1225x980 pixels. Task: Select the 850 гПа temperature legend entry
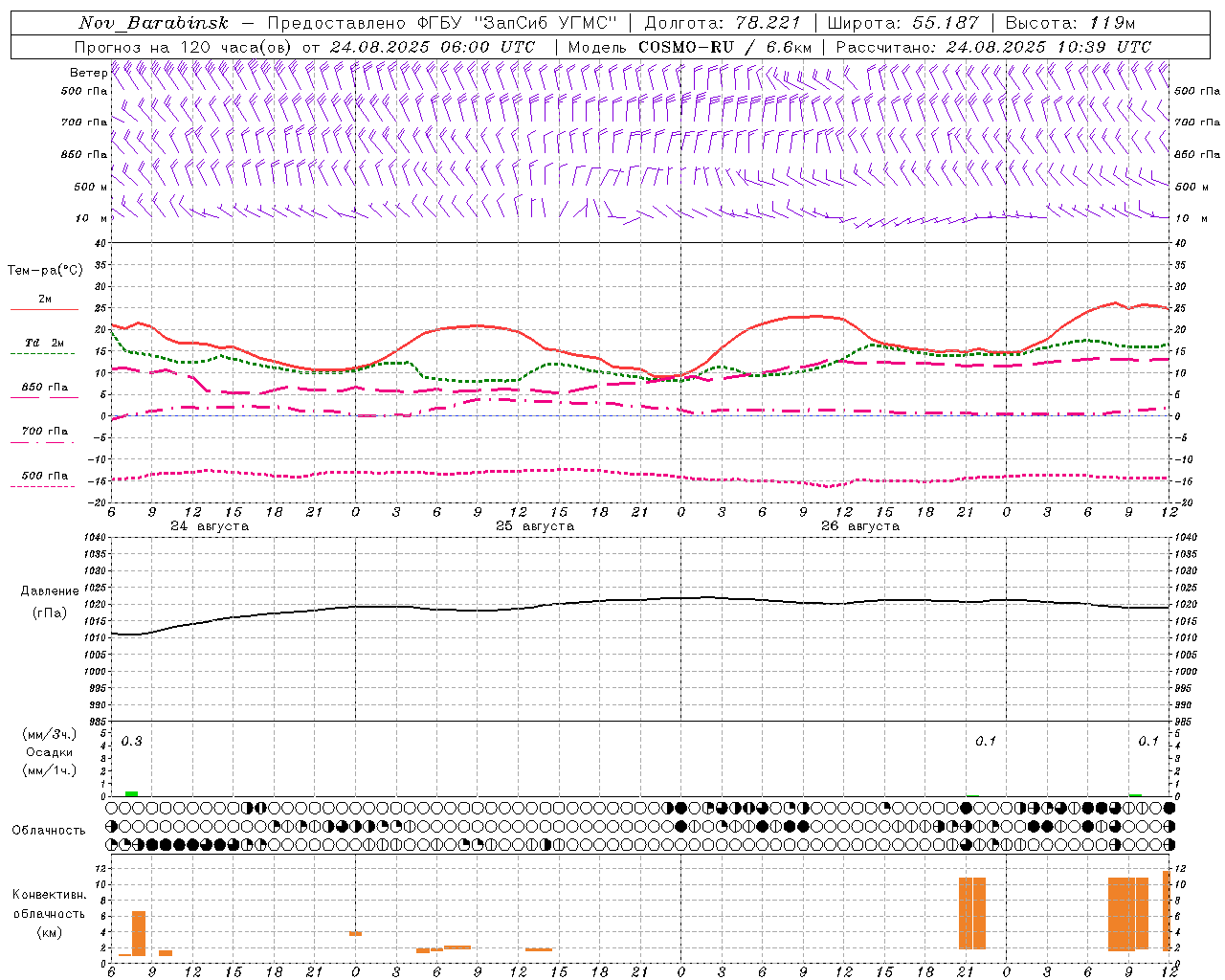(x=44, y=388)
